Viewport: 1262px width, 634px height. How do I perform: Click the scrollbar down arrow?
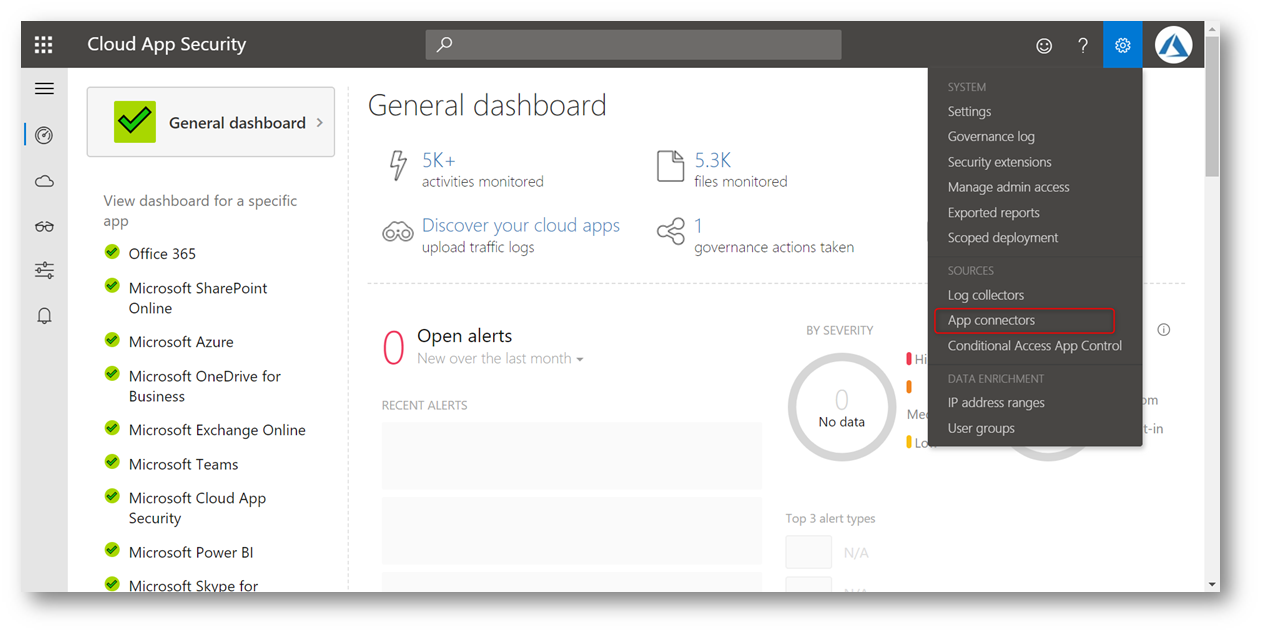click(x=1212, y=584)
